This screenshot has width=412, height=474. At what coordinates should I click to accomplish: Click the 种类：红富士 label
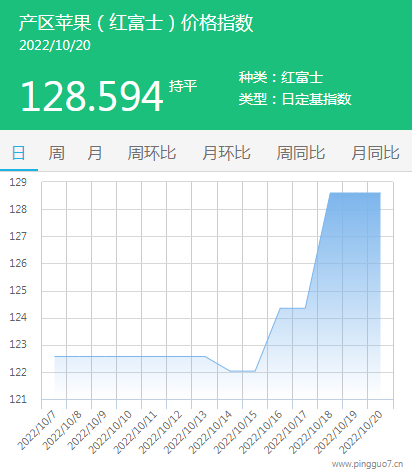click(281, 77)
